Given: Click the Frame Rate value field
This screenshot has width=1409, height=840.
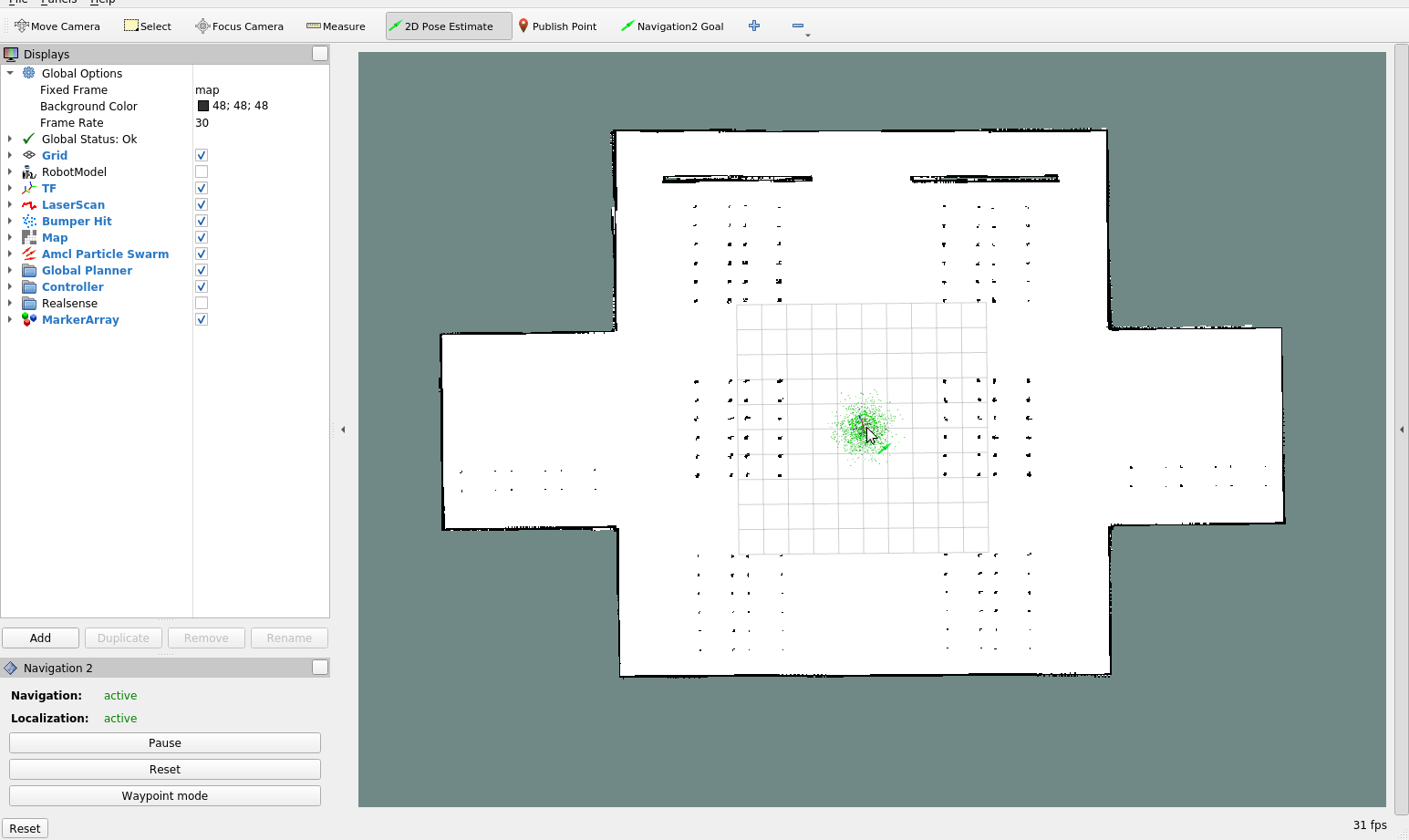Looking at the screenshot, I should (260, 123).
